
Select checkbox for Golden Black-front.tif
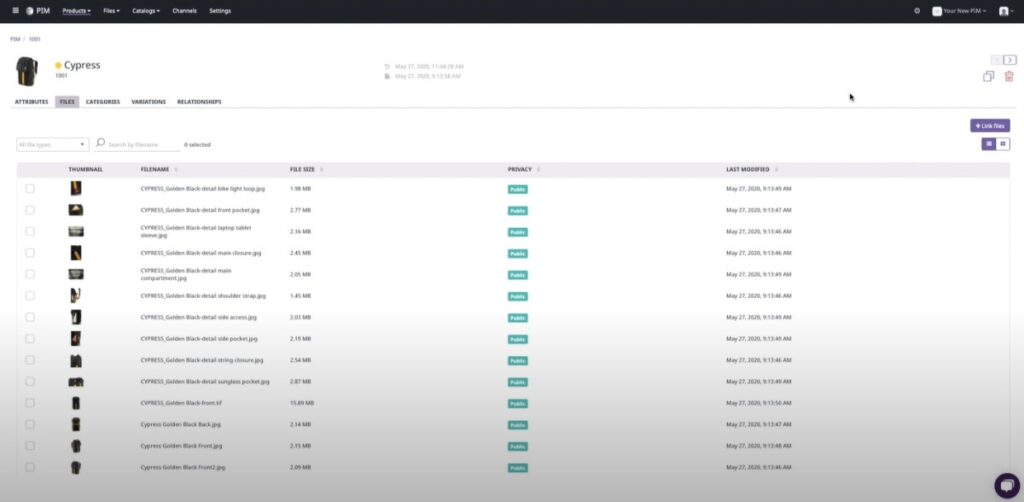click(30, 403)
